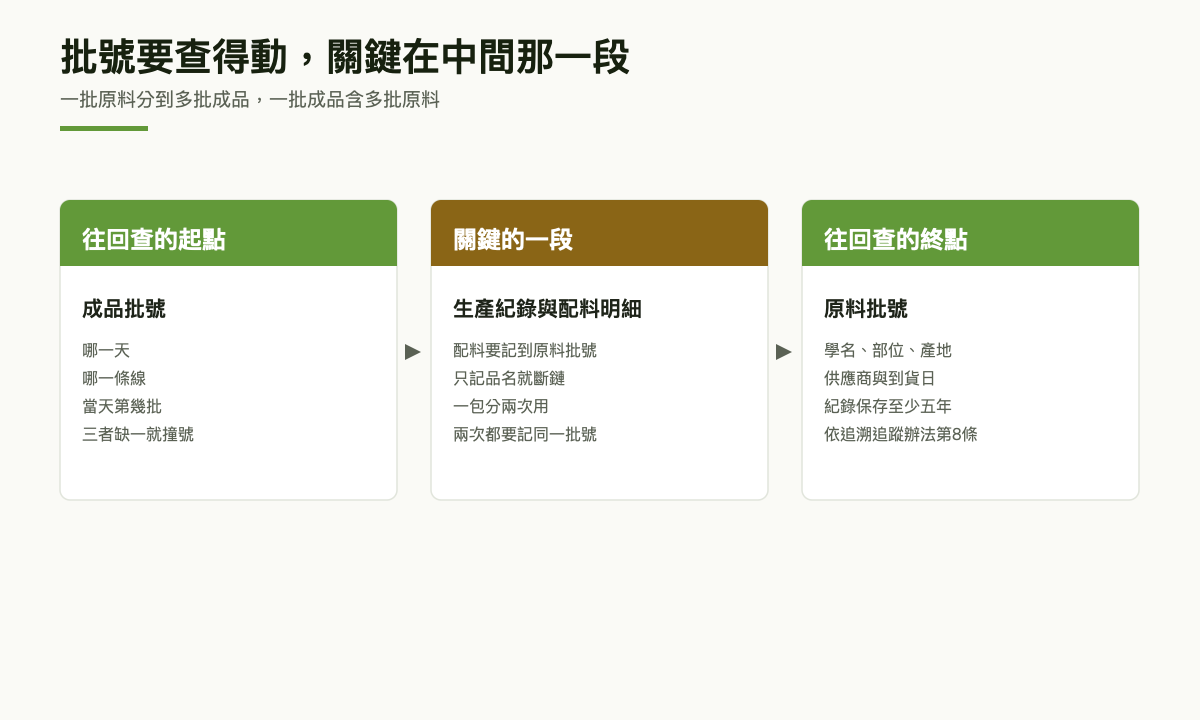
Task: Click the arrow between 成品批號 and 生產紀錄 cards
Action: 413,351
